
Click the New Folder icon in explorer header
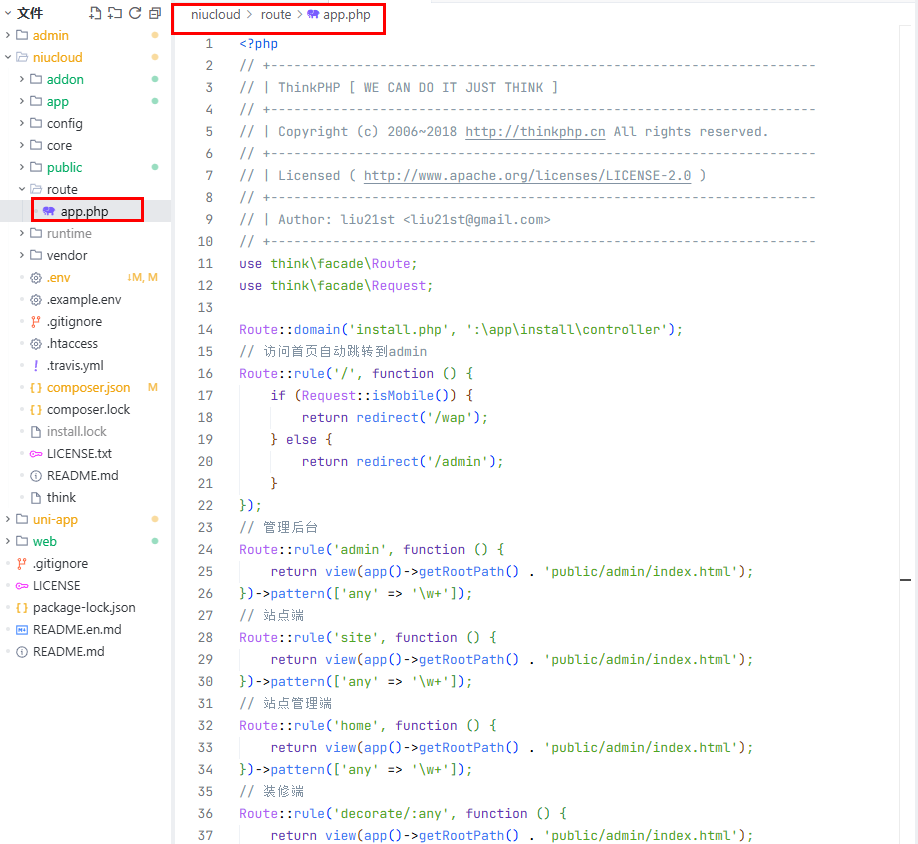point(115,13)
